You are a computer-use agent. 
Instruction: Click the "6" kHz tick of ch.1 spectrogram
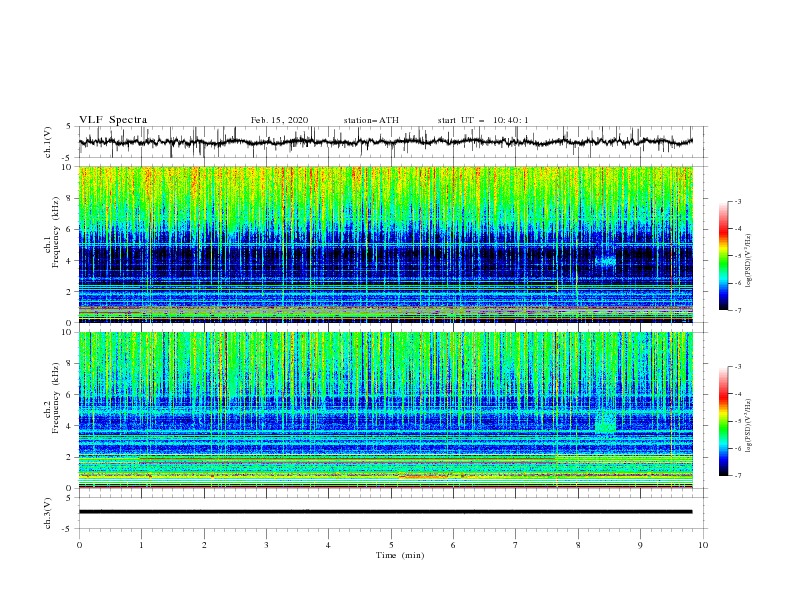click(70, 229)
